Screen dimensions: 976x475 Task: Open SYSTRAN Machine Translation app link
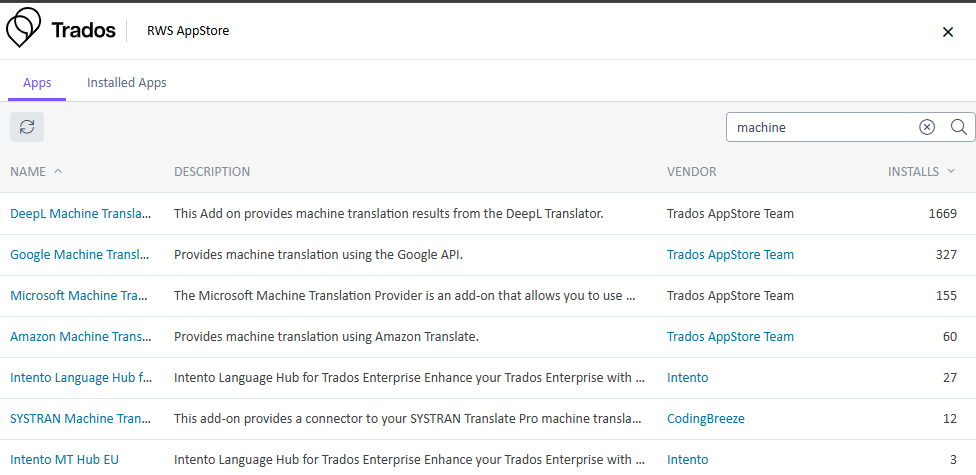[x=80, y=418]
